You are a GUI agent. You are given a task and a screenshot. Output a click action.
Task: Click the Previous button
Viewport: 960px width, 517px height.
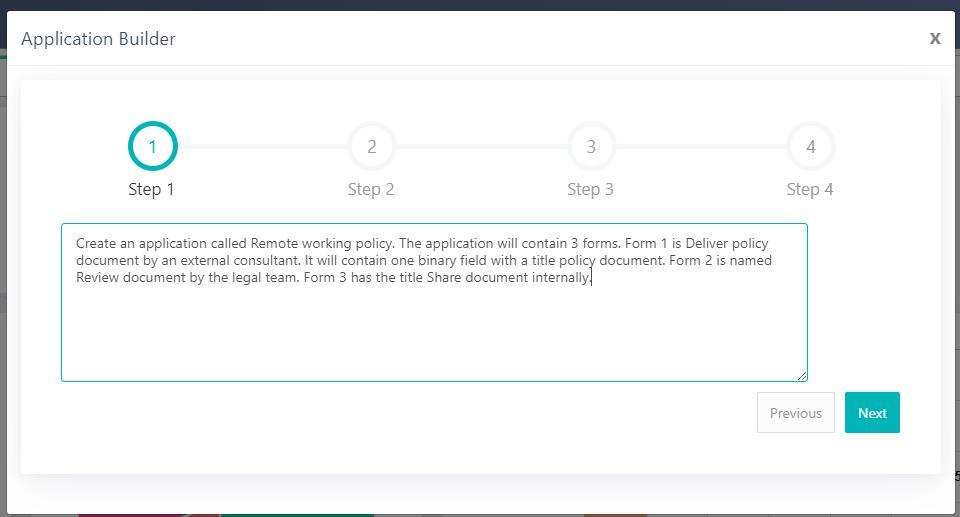[x=796, y=413]
